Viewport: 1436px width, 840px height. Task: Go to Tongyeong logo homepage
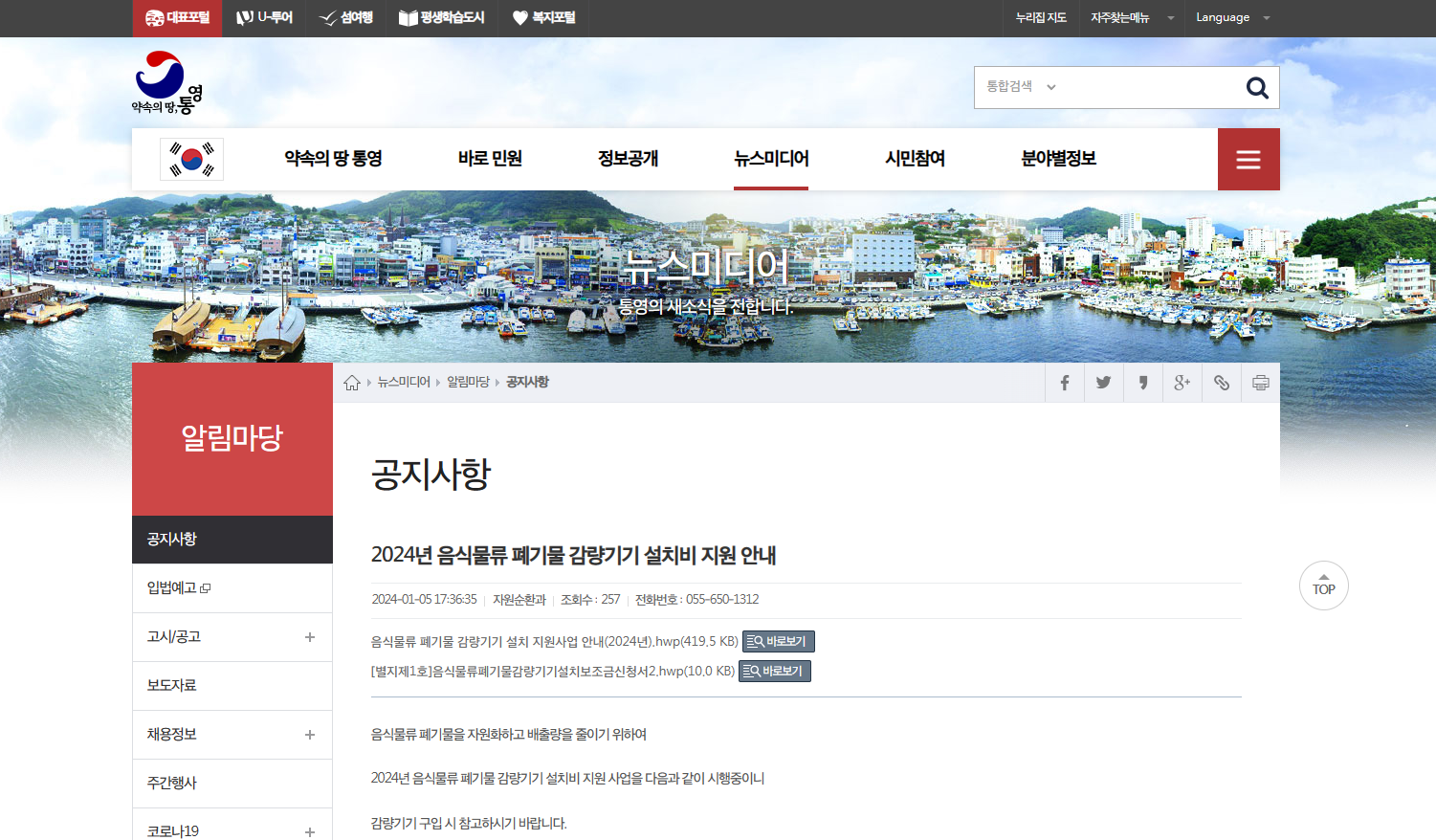pyautogui.click(x=167, y=83)
